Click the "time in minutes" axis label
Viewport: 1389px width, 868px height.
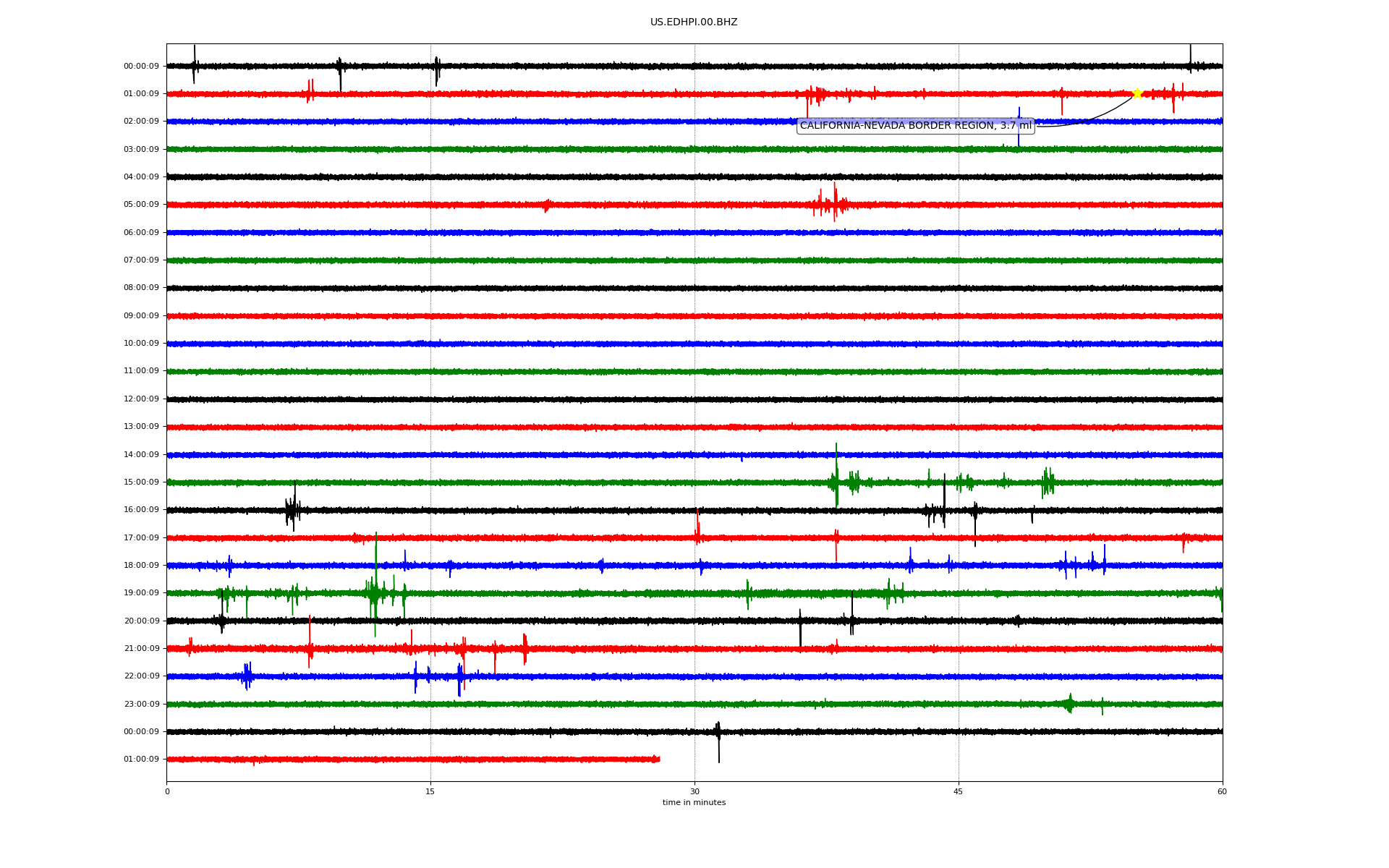(694, 803)
